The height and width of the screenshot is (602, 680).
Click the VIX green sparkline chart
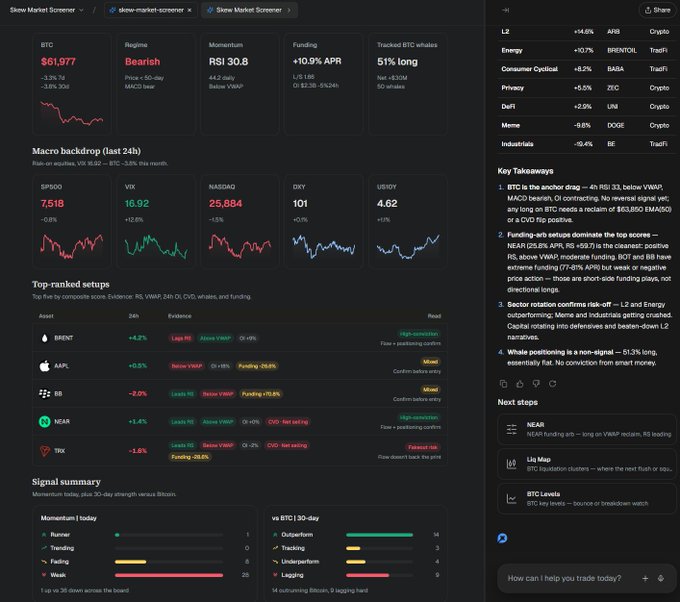tap(156, 246)
